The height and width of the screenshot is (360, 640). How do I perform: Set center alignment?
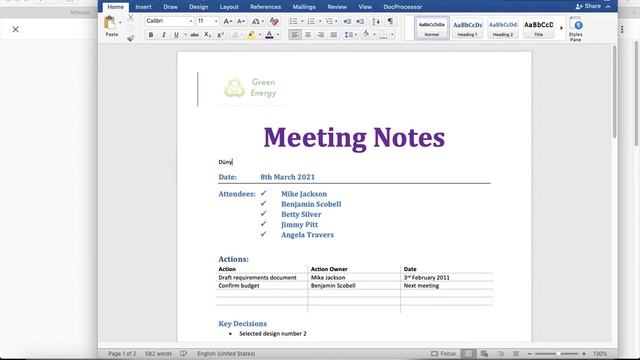pos(308,35)
